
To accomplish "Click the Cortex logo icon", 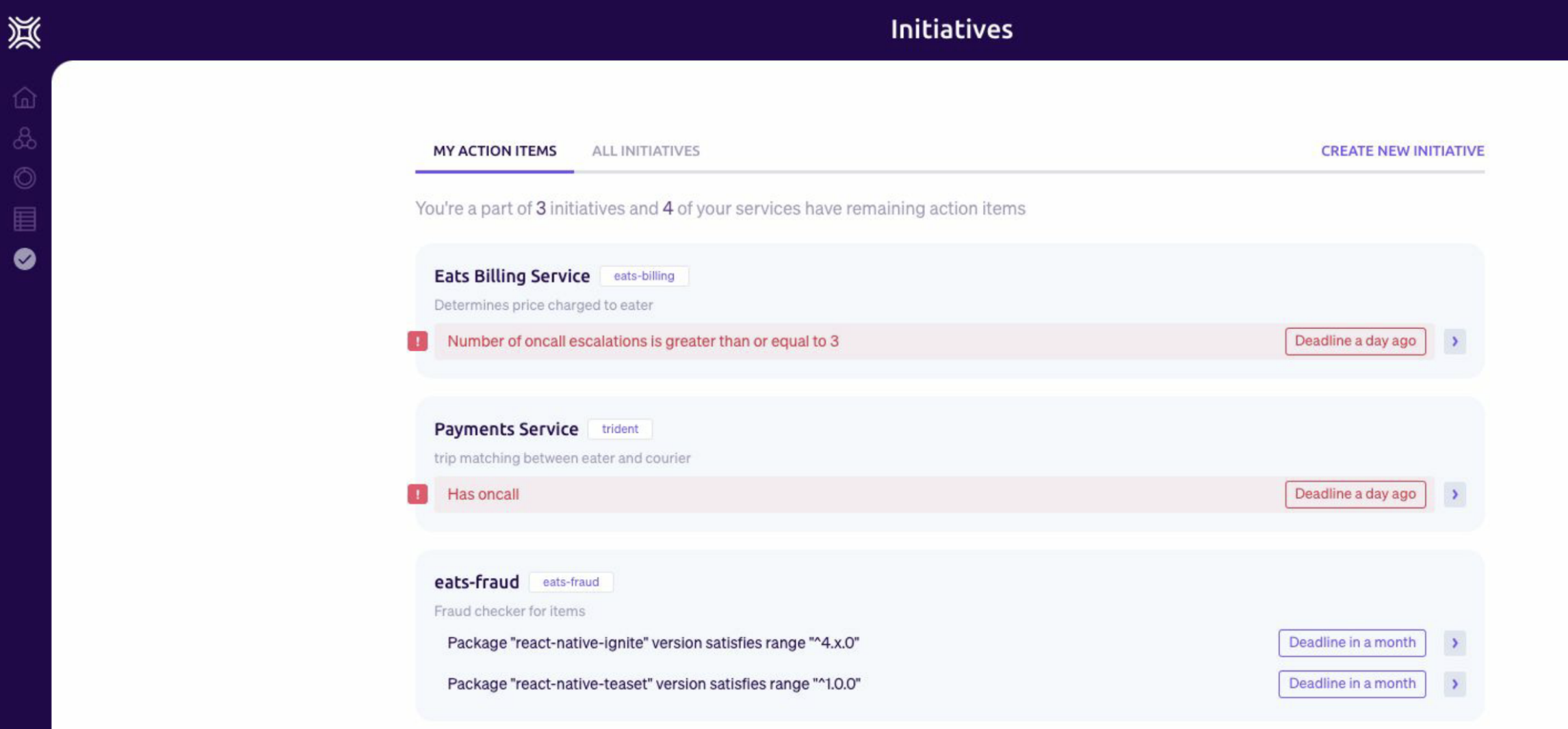I will (x=25, y=32).
